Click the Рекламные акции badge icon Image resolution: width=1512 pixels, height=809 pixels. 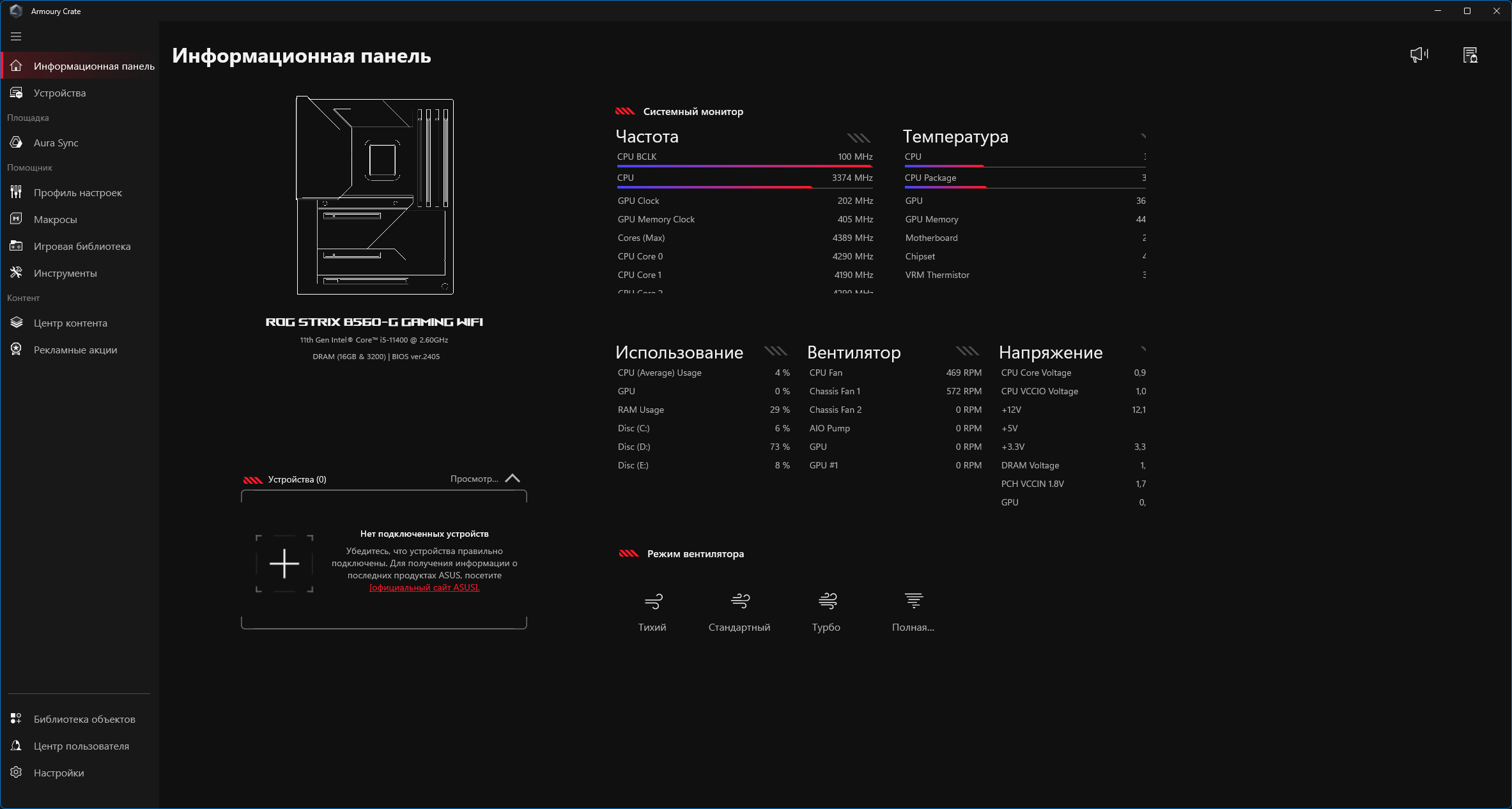(17, 350)
